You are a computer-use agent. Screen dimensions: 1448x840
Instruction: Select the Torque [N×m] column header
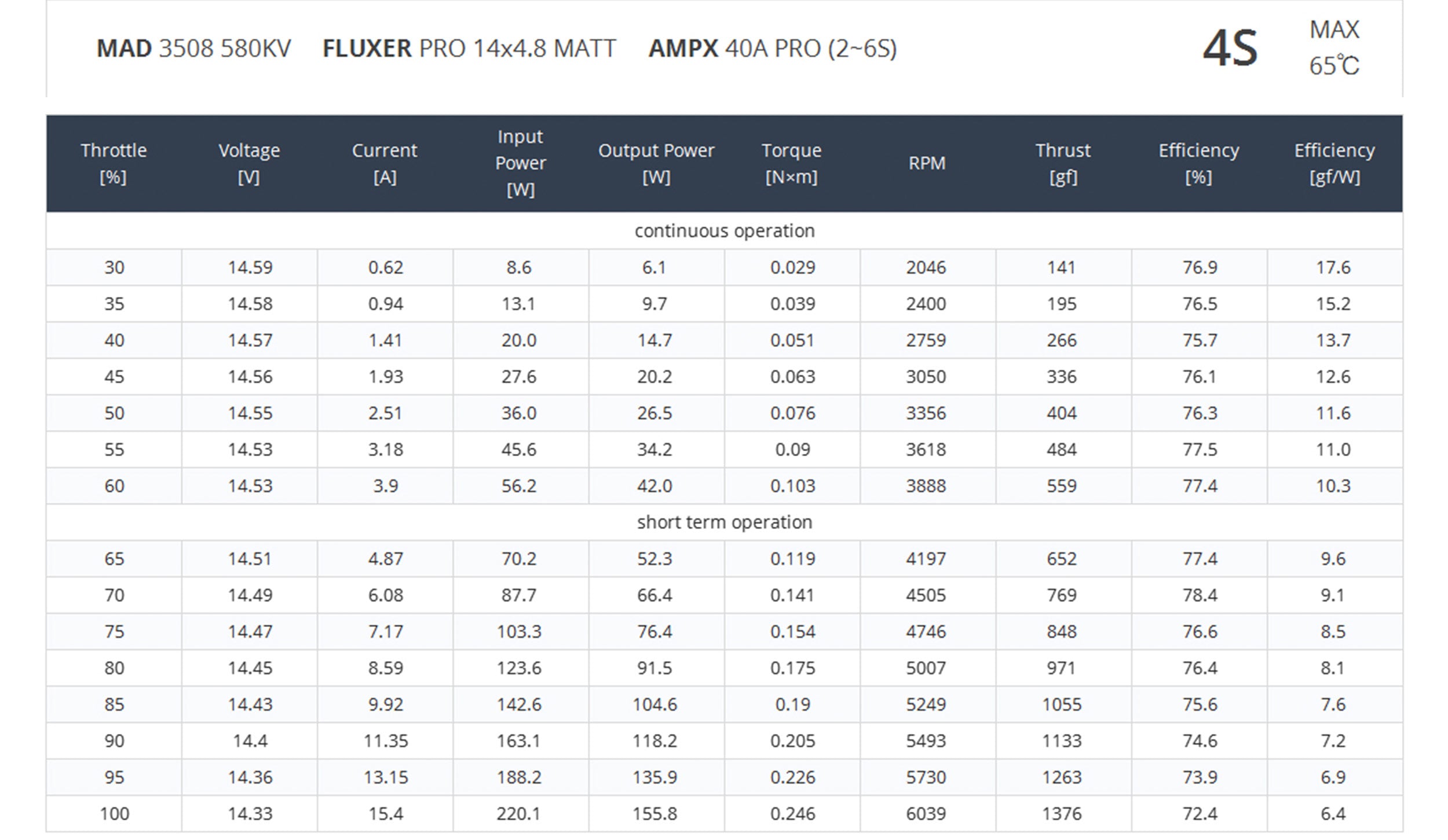pyautogui.click(x=791, y=163)
